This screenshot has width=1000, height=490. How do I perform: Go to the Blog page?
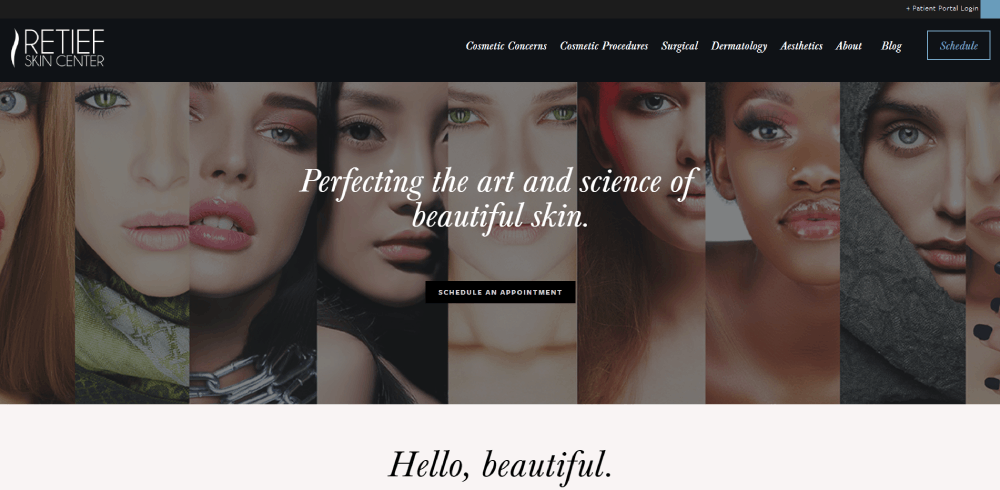pyautogui.click(x=891, y=46)
